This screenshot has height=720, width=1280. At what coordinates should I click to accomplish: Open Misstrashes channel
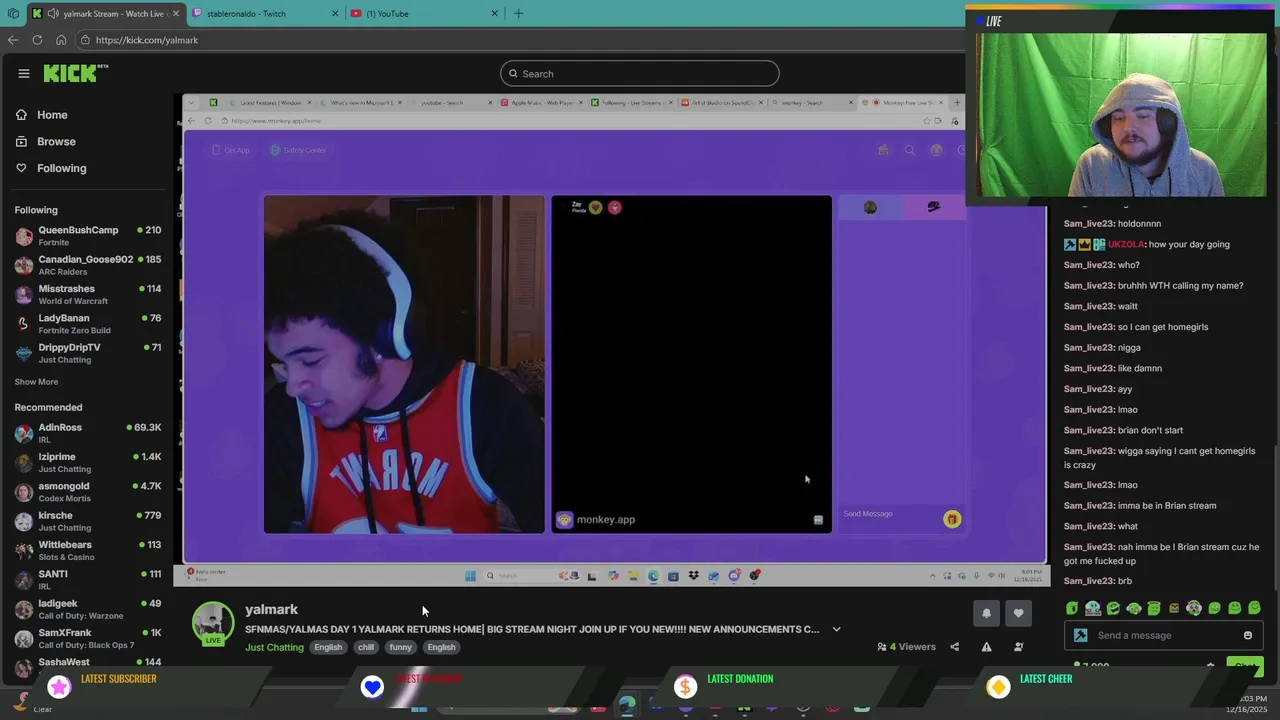coord(88,294)
